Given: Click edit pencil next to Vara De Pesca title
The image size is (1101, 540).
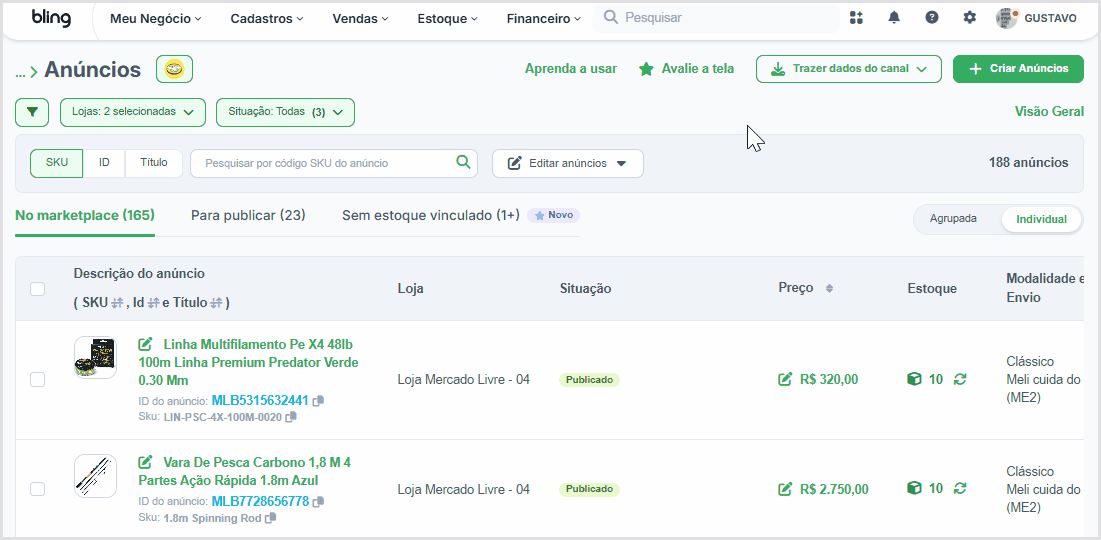Looking at the screenshot, I should coord(145,462).
